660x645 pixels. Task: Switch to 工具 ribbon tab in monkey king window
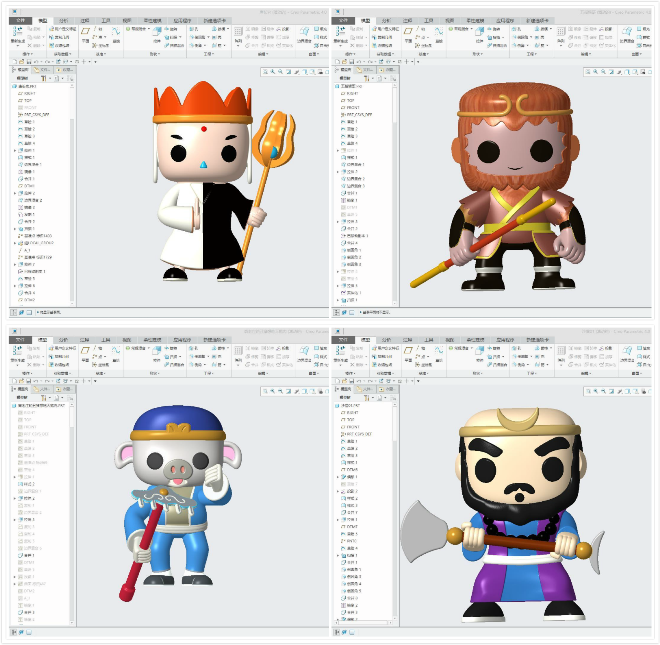[428, 20]
